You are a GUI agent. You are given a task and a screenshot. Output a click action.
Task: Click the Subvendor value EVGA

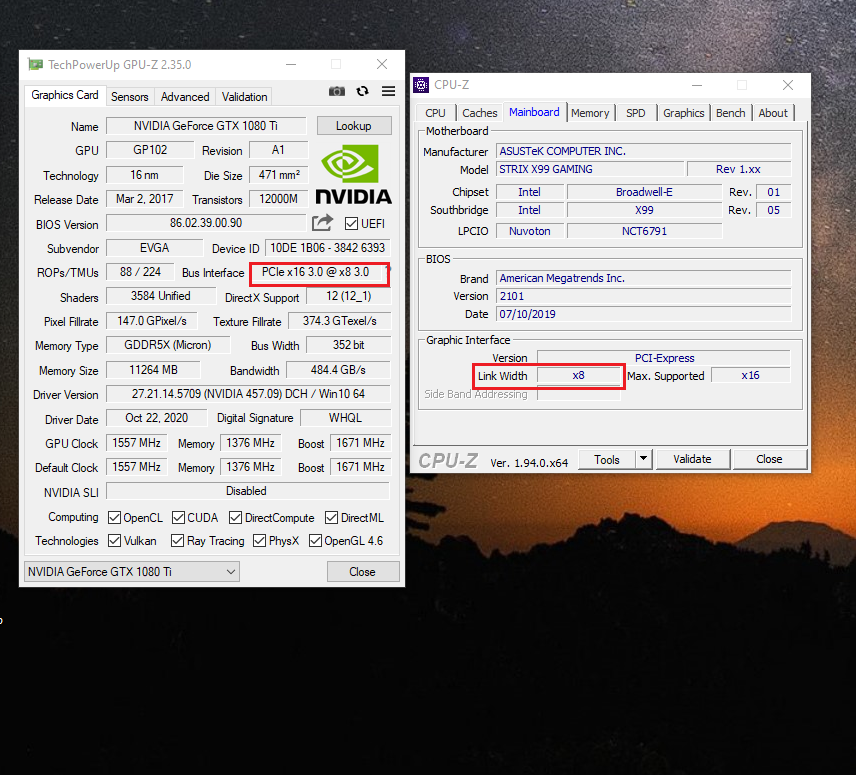pyautogui.click(x=154, y=248)
